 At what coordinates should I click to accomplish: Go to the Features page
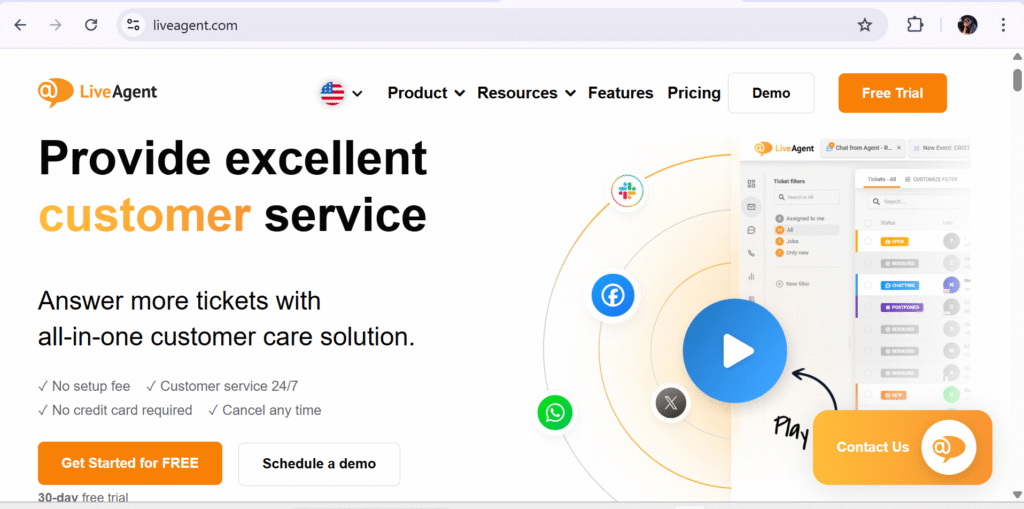(620, 93)
